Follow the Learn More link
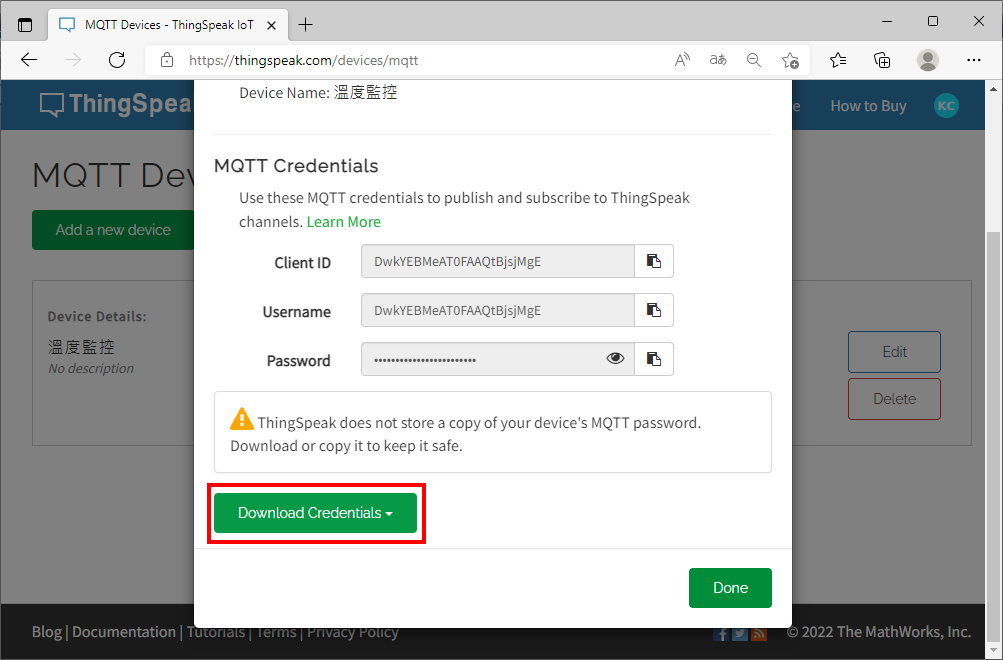This screenshot has width=1003, height=660. coord(344,222)
